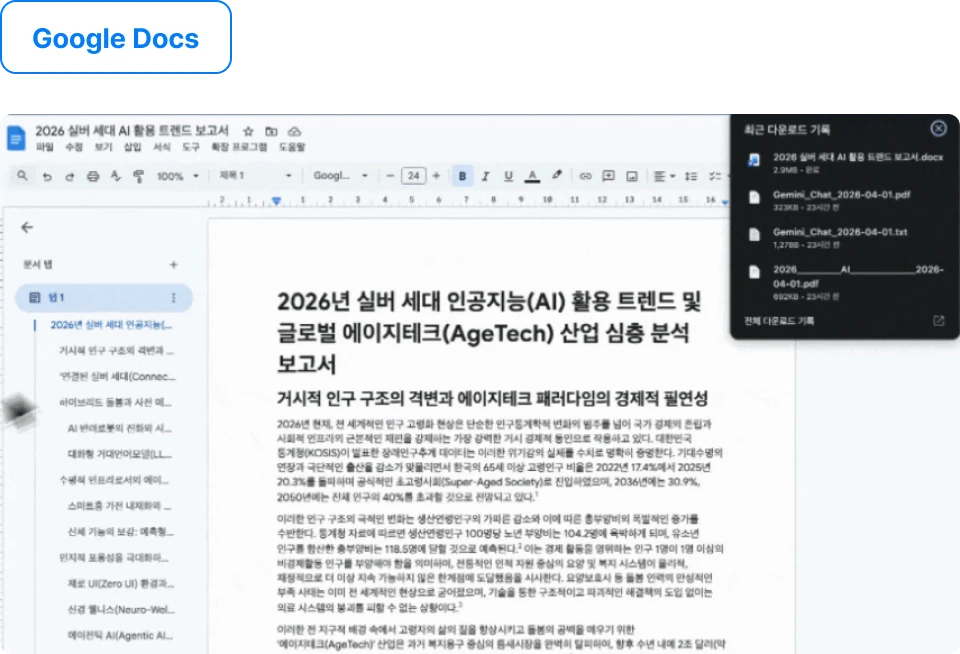Collapse the outline with the back arrow
Screen dimensions: 960x654
pyautogui.click(x=27, y=228)
